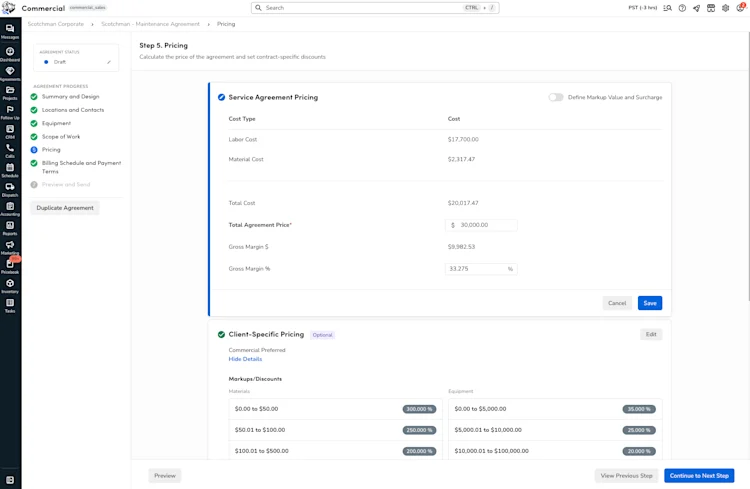Viewport: 750px width, 489px height.
Task: Open Follow Up in the sidebar
Action: 10,112
